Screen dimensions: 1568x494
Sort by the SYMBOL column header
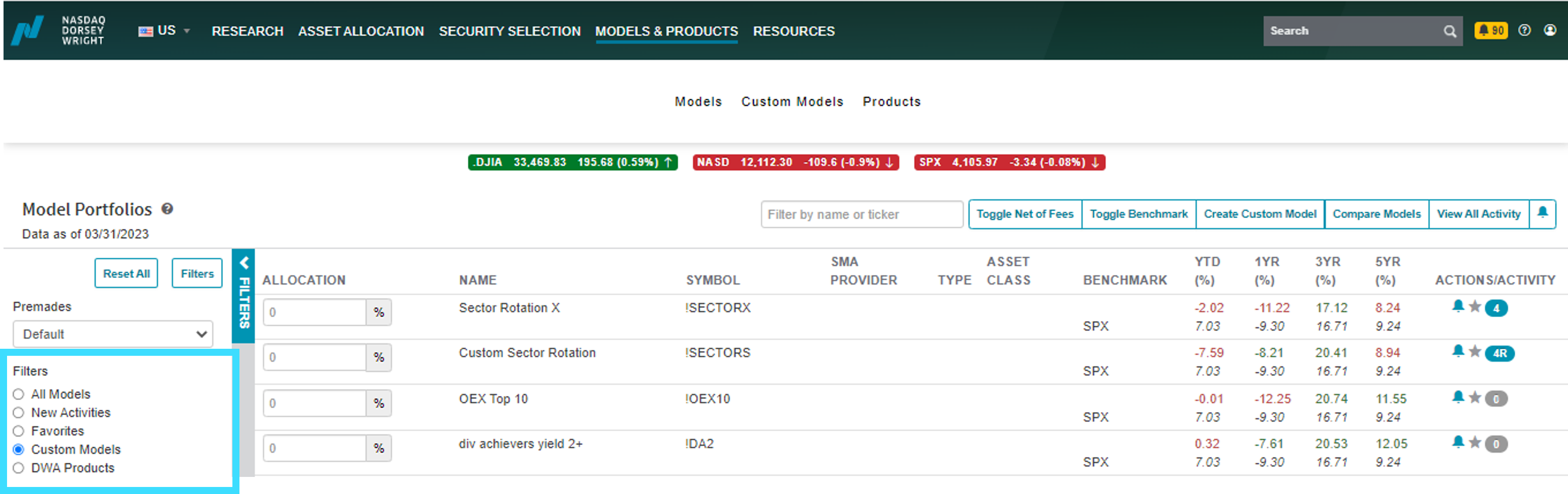[x=713, y=280]
